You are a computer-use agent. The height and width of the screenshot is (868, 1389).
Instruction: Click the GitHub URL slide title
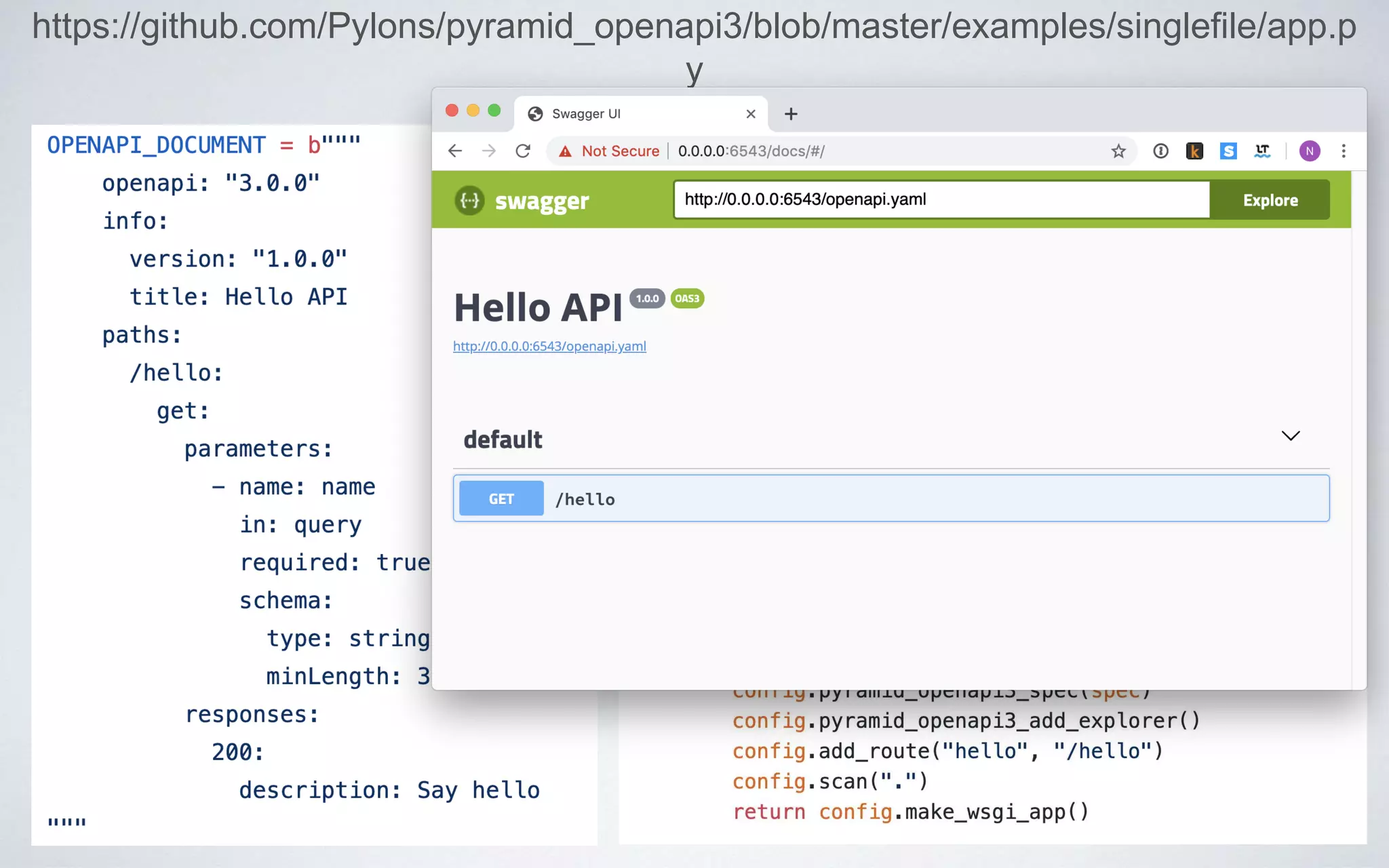click(x=694, y=47)
